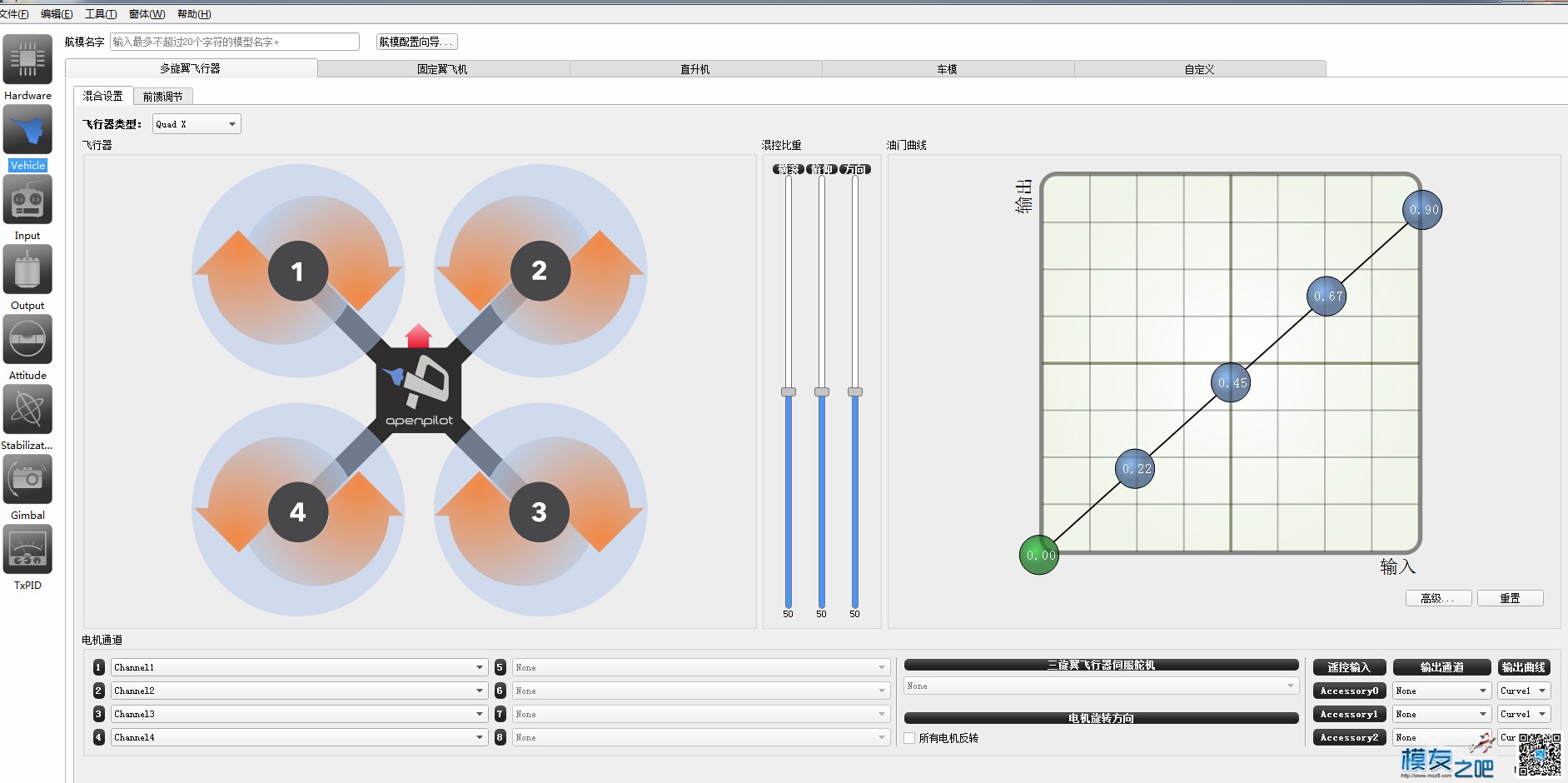This screenshot has width=1568, height=783.
Task: Open the Gimbal camera settings
Action: [x=27, y=479]
